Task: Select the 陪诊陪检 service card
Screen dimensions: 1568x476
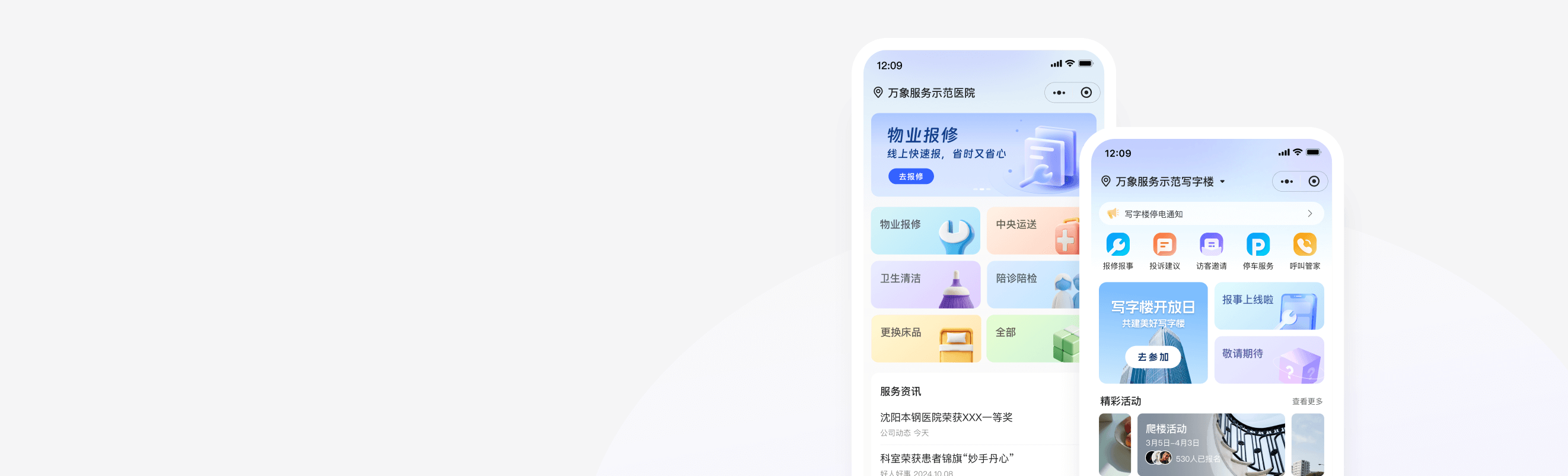Action: (1033, 285)
